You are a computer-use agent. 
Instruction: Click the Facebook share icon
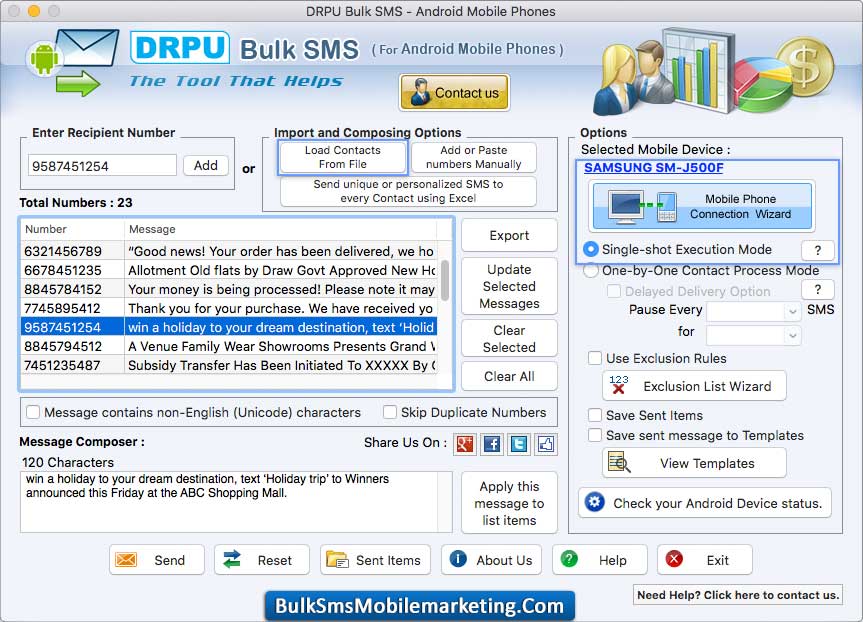point(492,444)
